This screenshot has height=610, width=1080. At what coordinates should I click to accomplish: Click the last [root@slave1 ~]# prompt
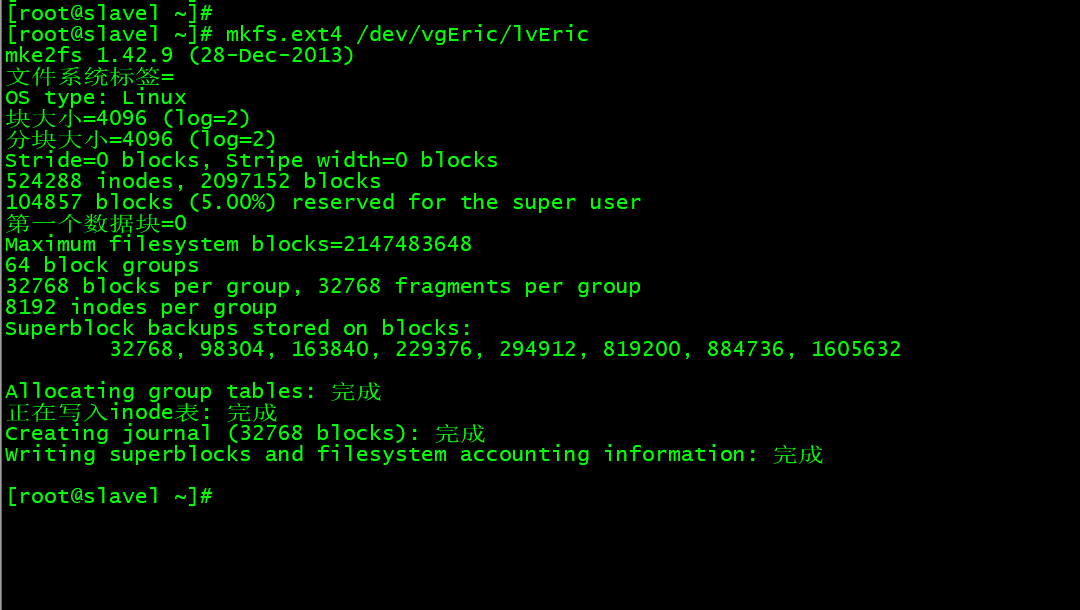coord(110,496)
